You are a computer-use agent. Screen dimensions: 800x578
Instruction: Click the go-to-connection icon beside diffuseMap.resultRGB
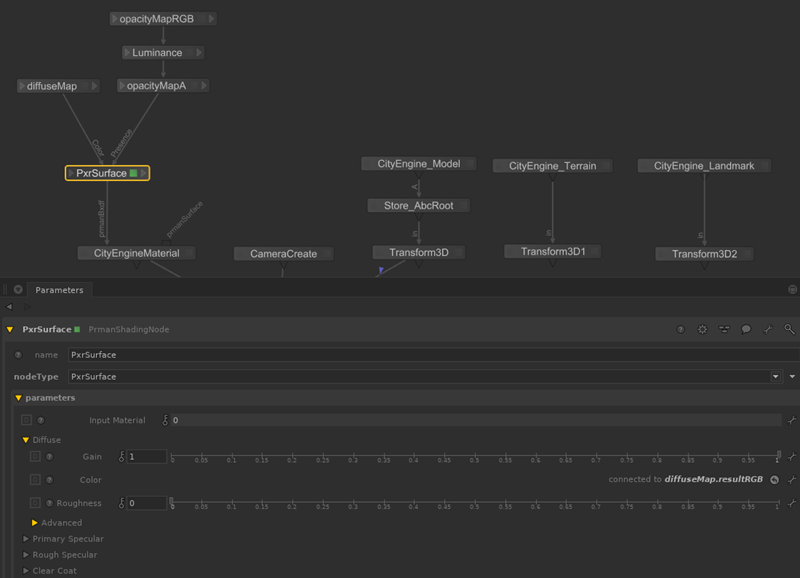[774, 480]
